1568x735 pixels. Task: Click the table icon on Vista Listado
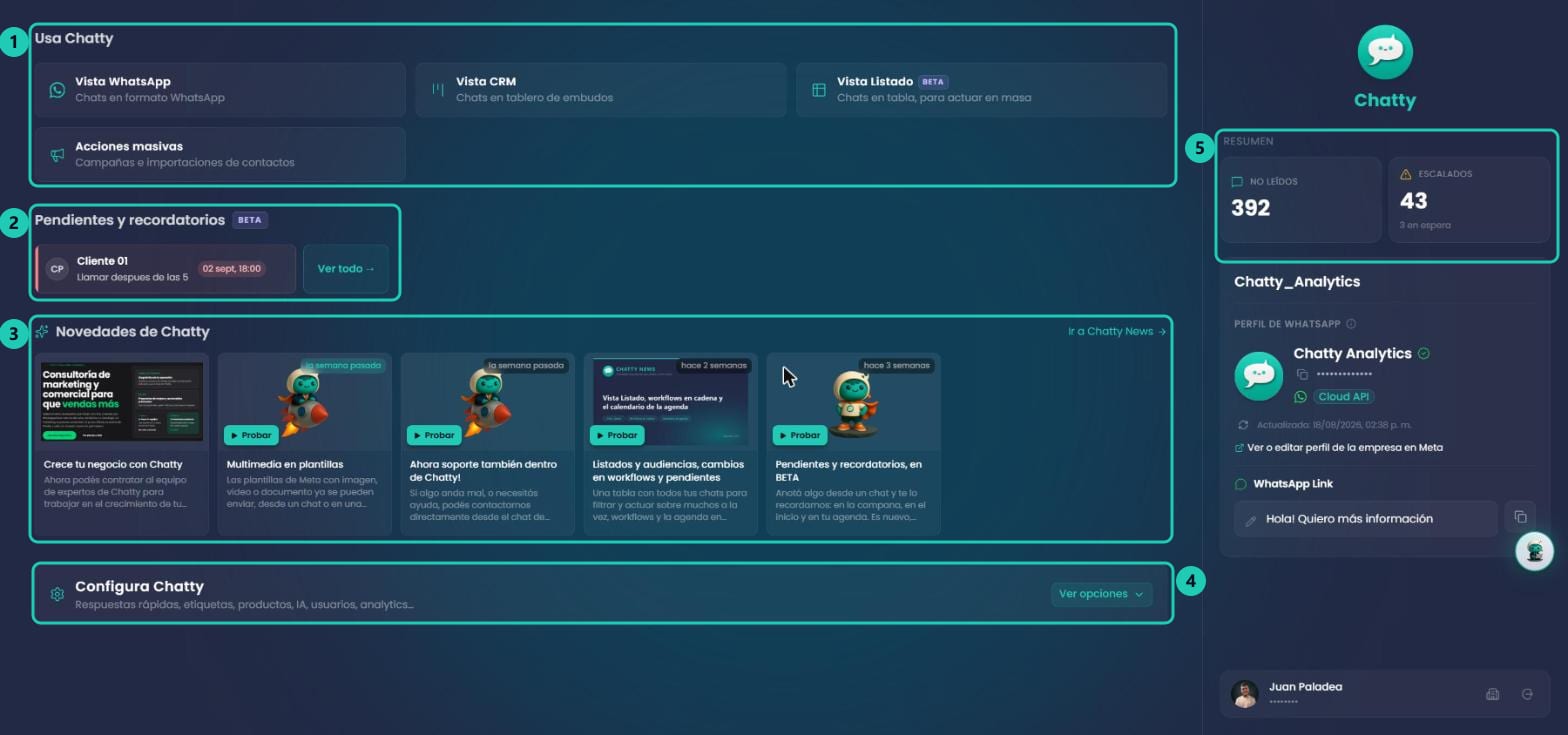click(x=819, y=90)
